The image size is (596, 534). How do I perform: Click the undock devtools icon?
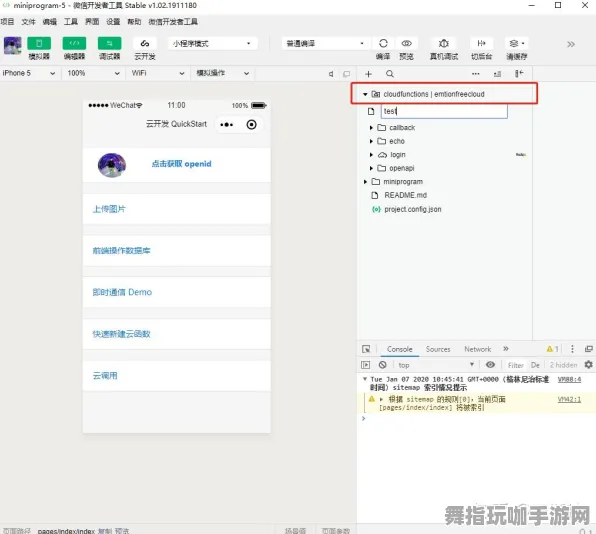coord(588,349)
